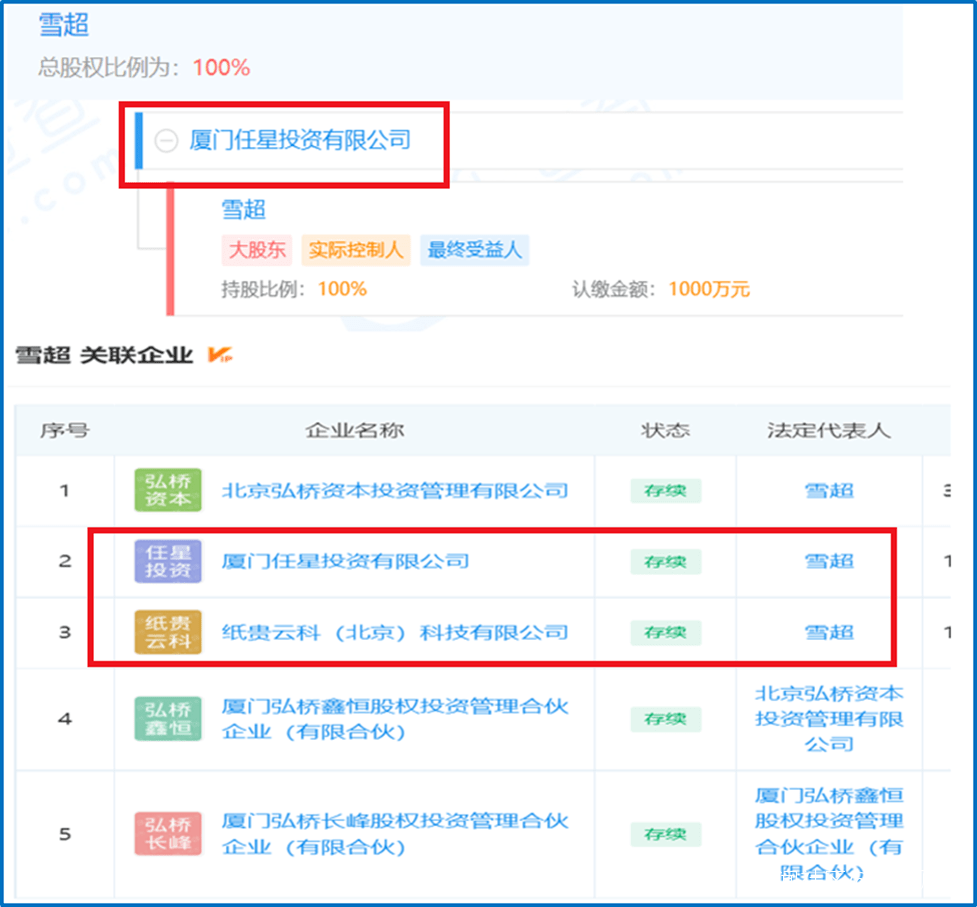977x907 pixels.
Task: Click row number 5 in the table
Action: click(65, 834)
